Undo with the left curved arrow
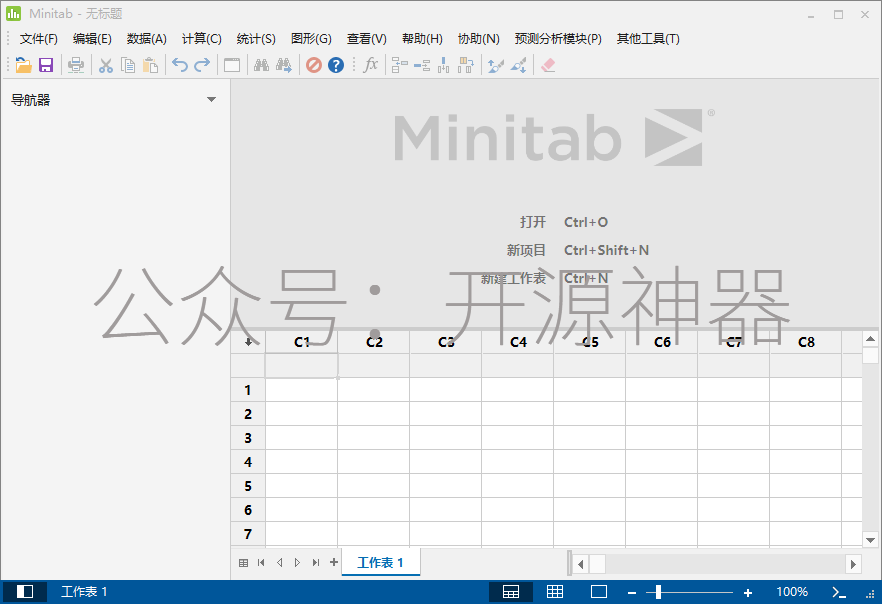This screenshot has width=882, height=604. pyautogui.click(x=180, y=65)
